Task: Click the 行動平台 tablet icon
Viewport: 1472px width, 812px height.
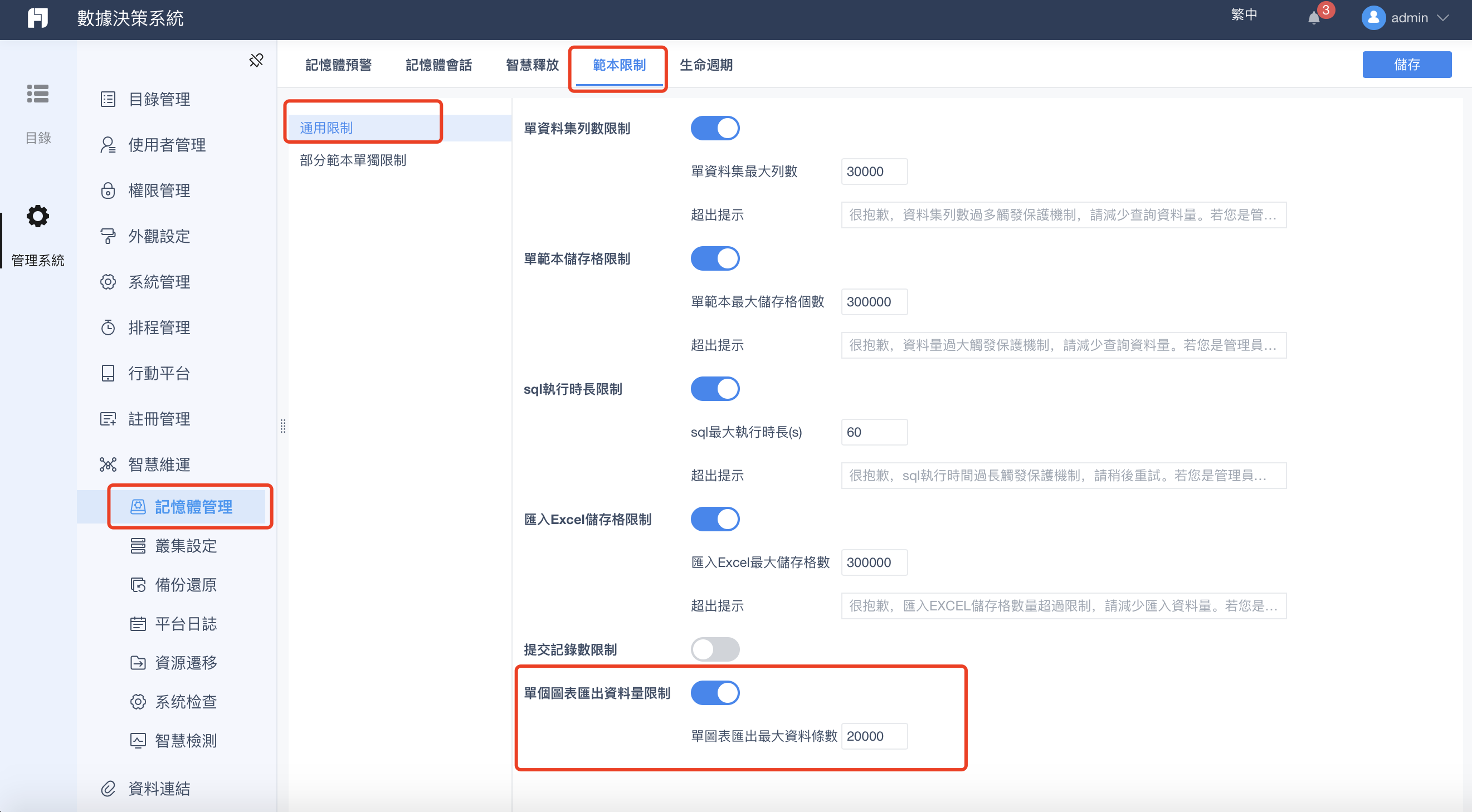Action: click(x=108, y=373)
